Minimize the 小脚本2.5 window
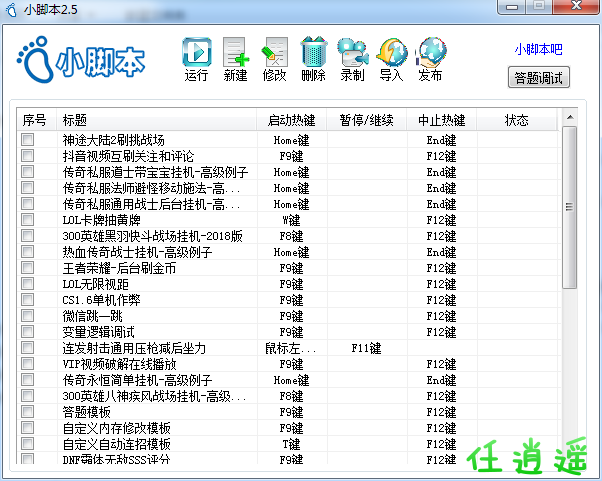 pyautogui.click(x=512, y=7)
